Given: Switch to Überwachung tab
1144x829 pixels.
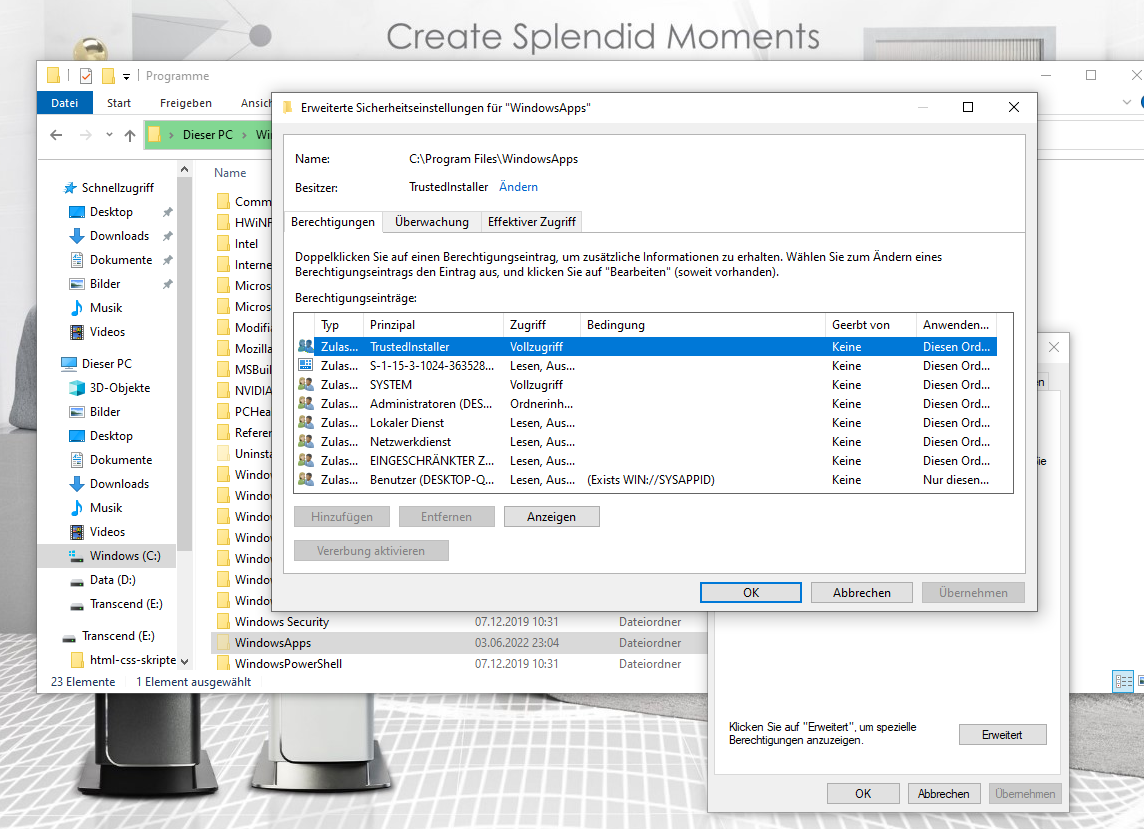Looking at the screenshot, I should click(x=432, y=222).
